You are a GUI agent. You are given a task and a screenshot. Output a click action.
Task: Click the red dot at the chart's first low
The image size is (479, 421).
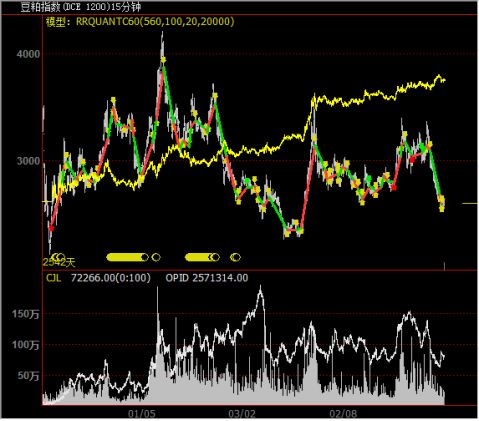click(x=51, y=228)
